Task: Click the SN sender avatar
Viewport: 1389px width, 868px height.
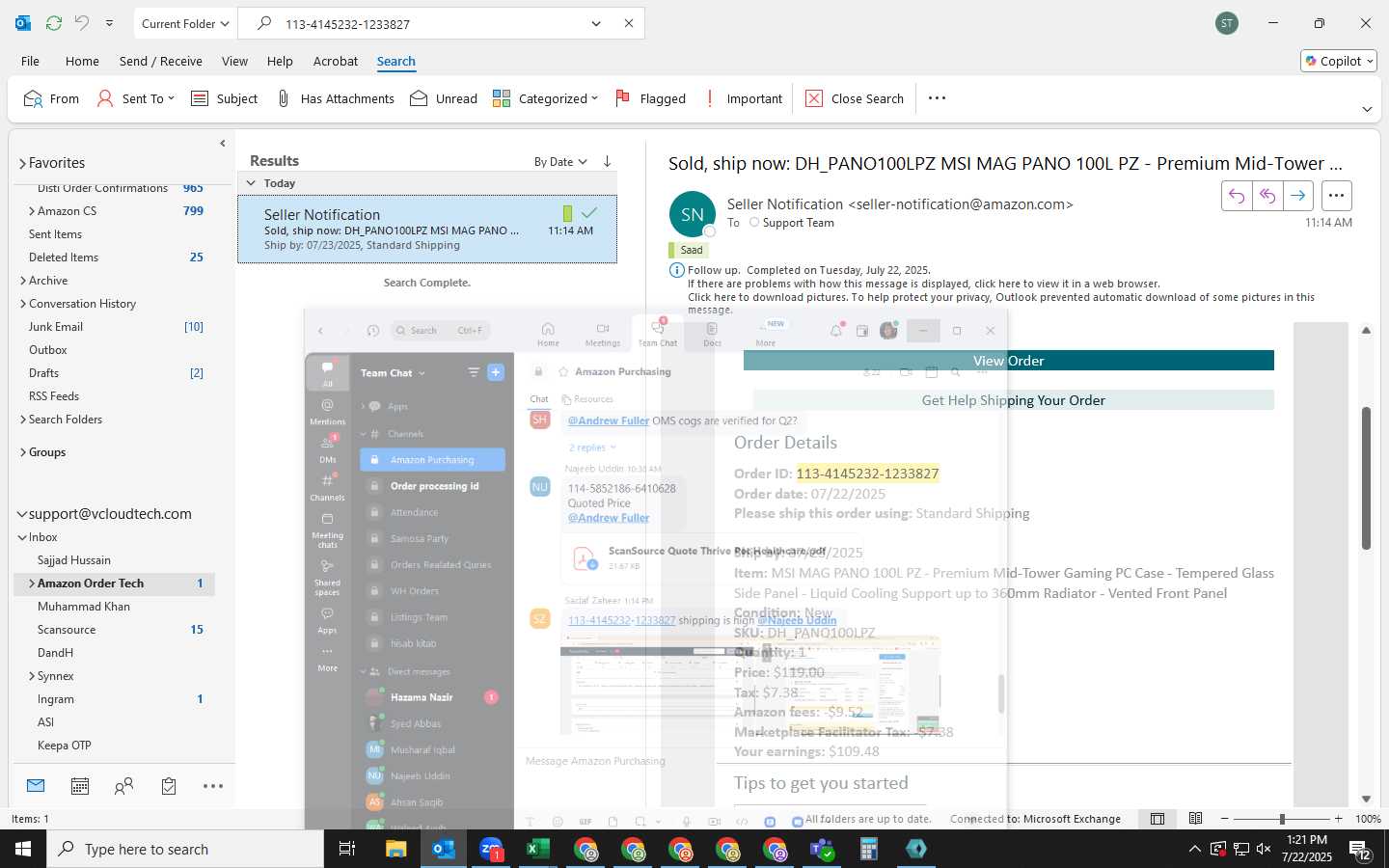Action: click(x=693, y=214)
